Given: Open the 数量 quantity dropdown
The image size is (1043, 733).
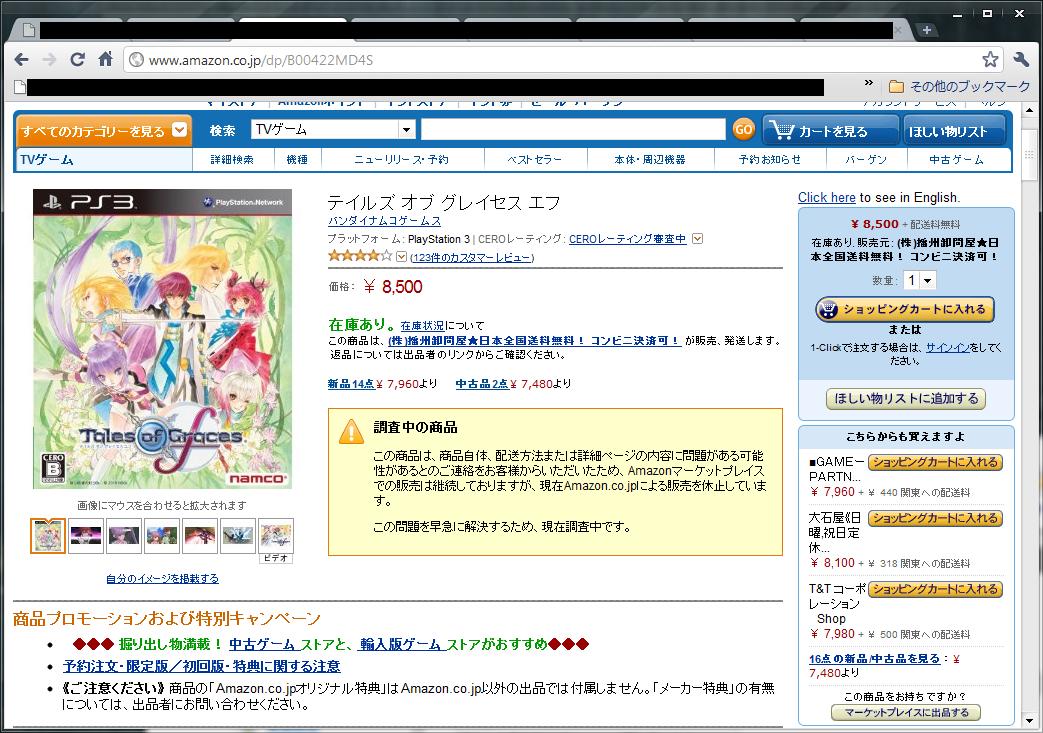Looking at the screenshot, I should click(919, 280).
